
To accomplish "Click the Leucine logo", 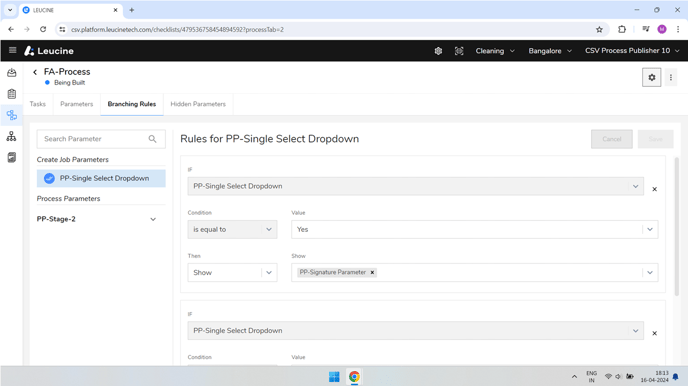I will (x=49, y=51).
